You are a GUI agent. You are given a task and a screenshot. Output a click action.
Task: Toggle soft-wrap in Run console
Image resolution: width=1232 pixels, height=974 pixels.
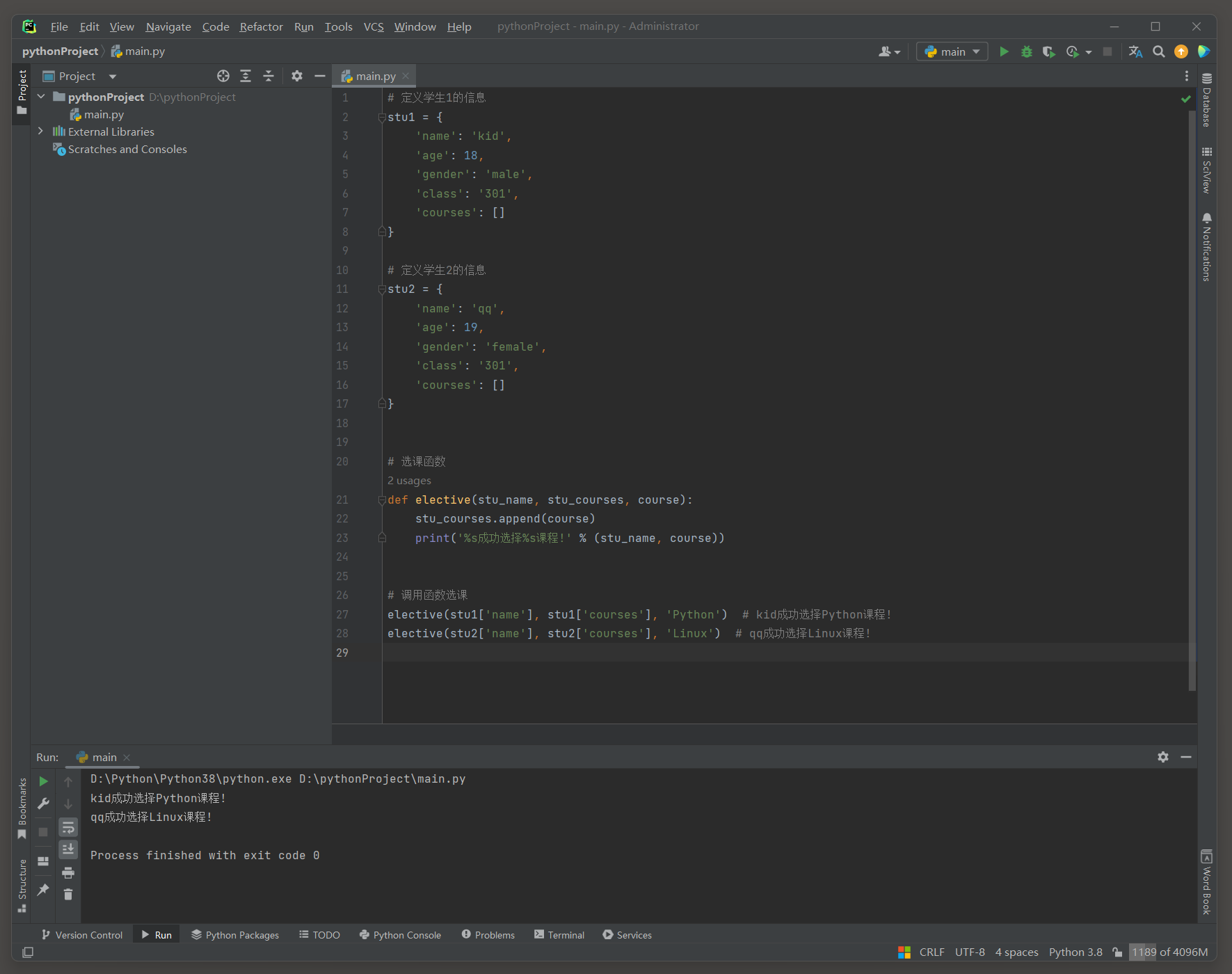[x=68, y=827]
